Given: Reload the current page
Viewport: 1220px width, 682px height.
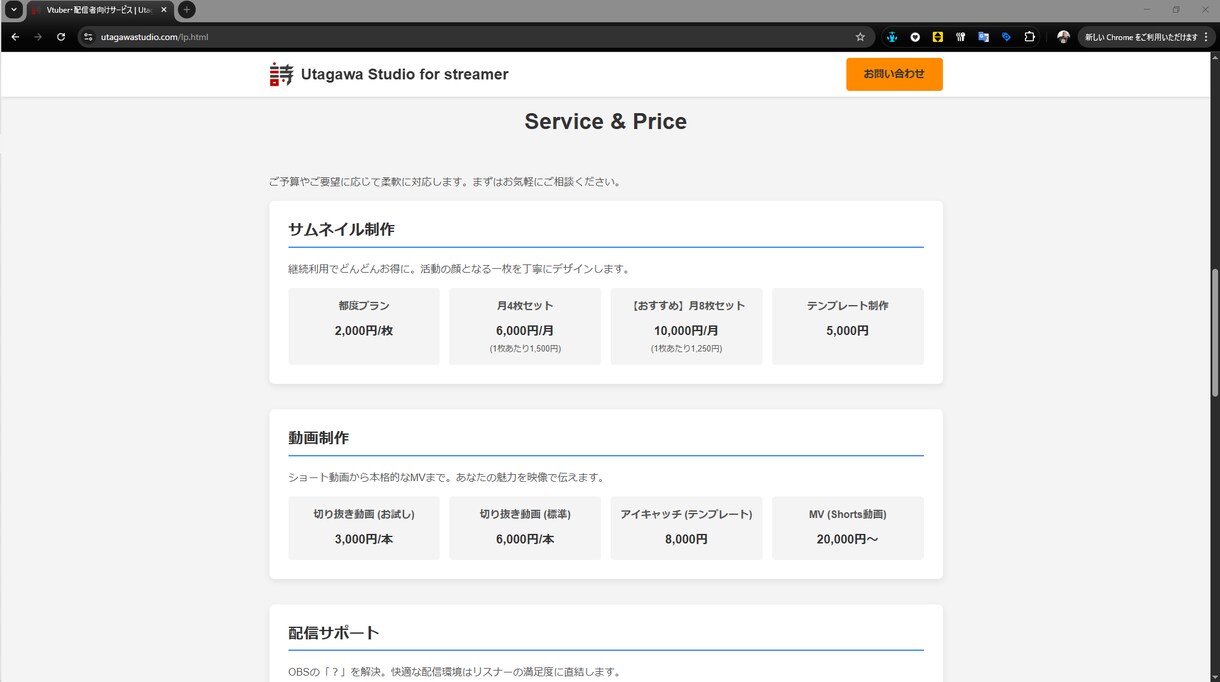Looking at the screenshot, I should 61,37.
